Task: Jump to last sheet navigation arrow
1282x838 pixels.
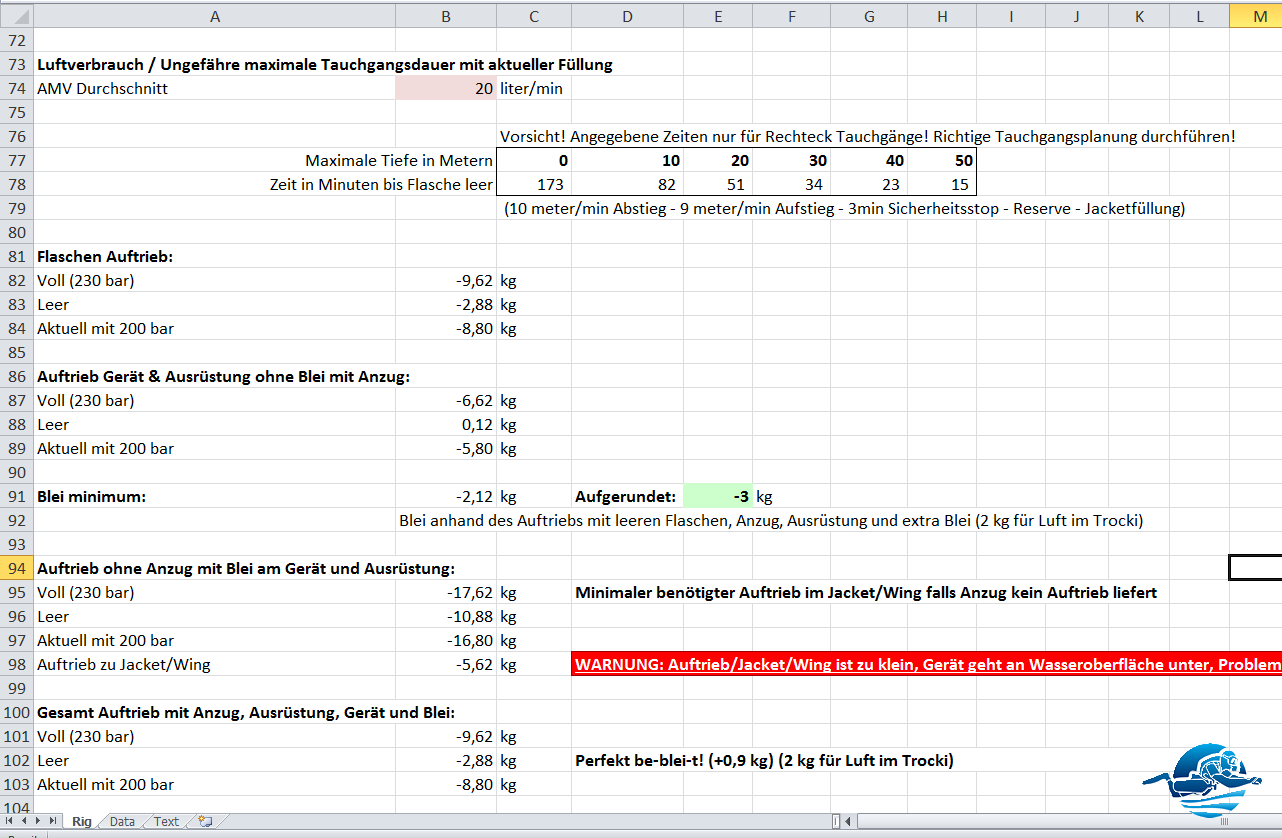Action: click(54, 821)
